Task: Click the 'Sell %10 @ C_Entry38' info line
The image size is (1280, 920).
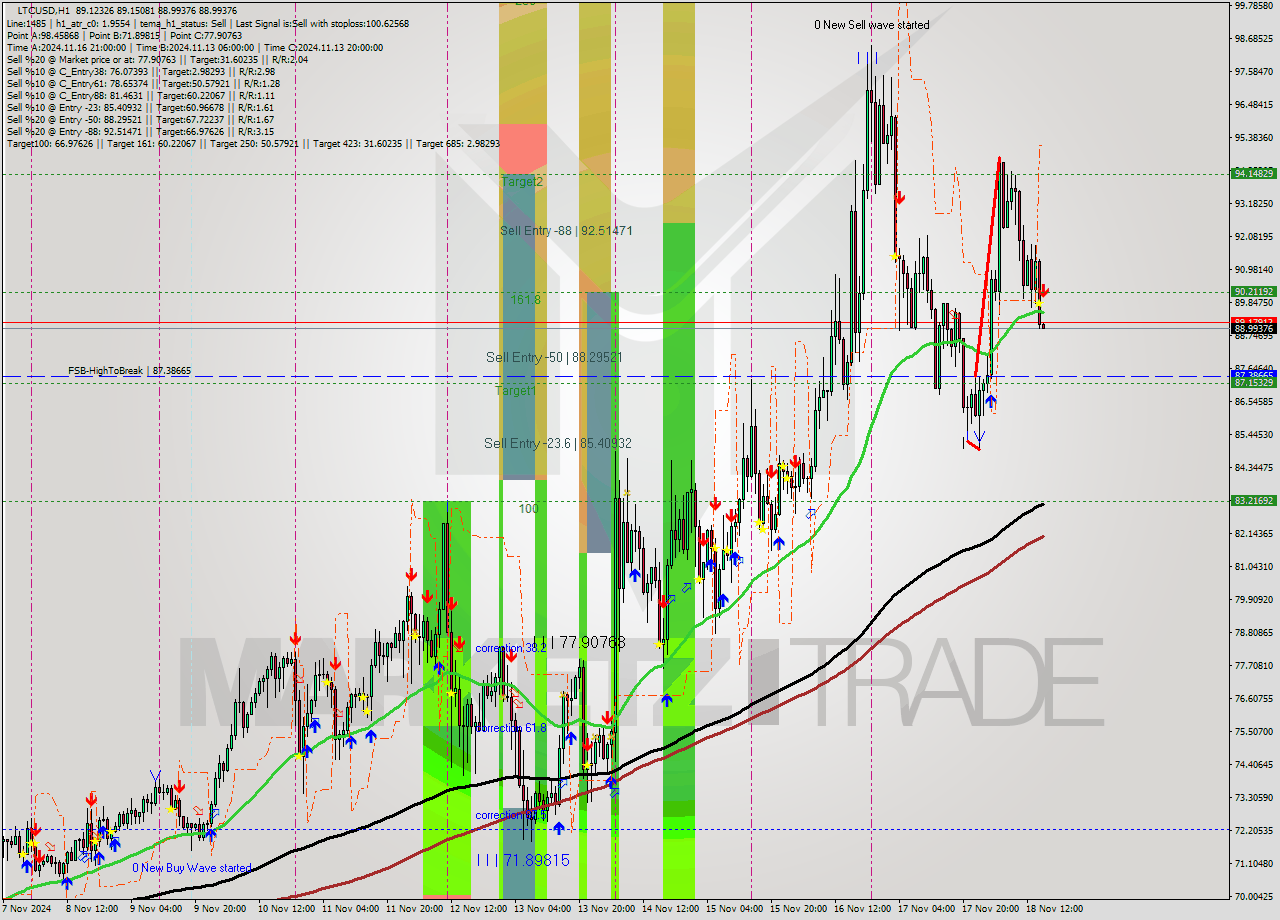Action: click(x=141, y=72)
